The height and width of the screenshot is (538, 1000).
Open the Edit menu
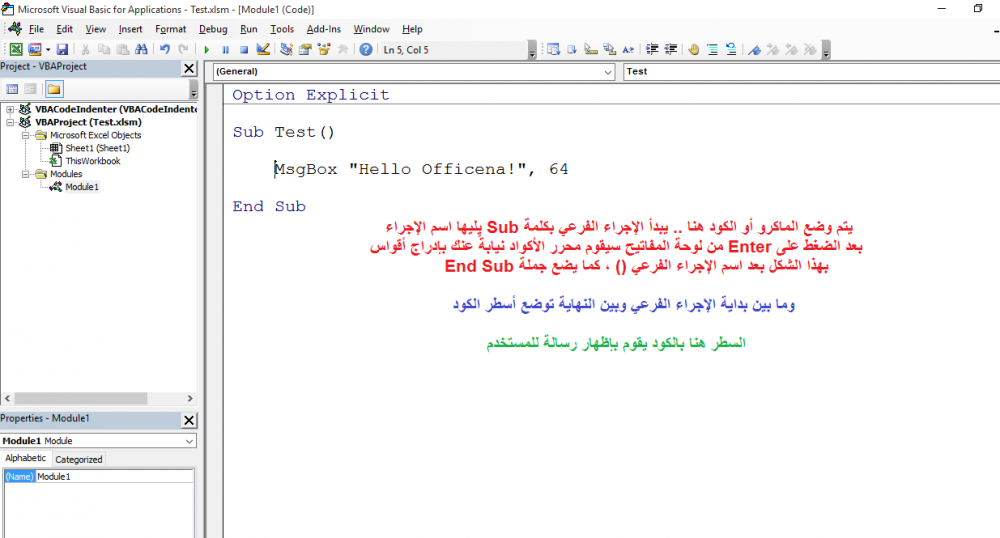[64, 29]
